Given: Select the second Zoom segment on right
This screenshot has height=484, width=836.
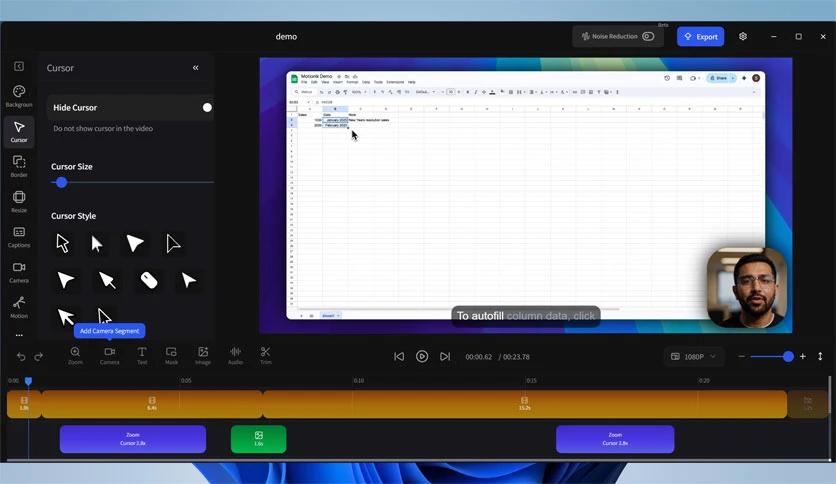Looking at the screenshot, I should click(x=615, y=439).
